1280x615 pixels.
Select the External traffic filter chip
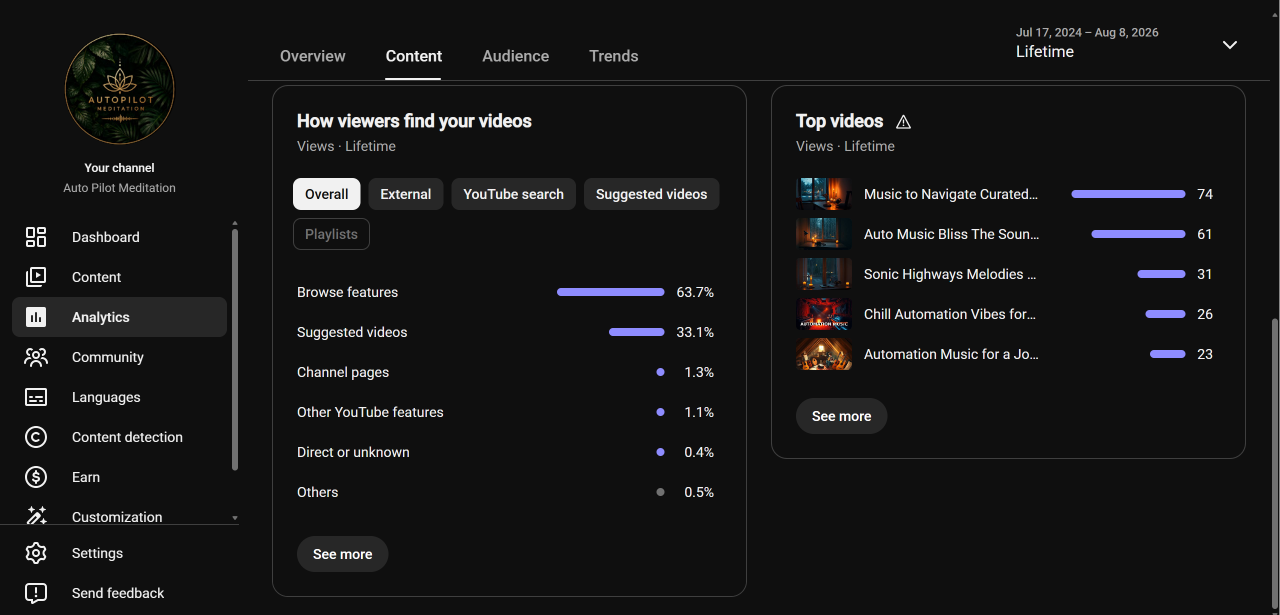(406, 194)
